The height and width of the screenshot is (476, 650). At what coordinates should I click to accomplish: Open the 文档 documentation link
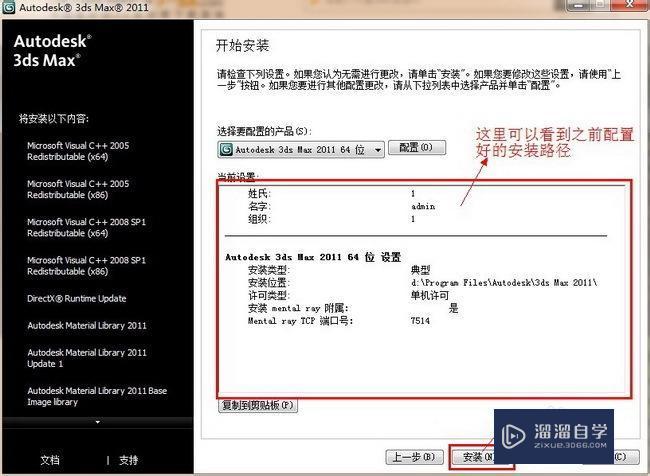(50, 460)
